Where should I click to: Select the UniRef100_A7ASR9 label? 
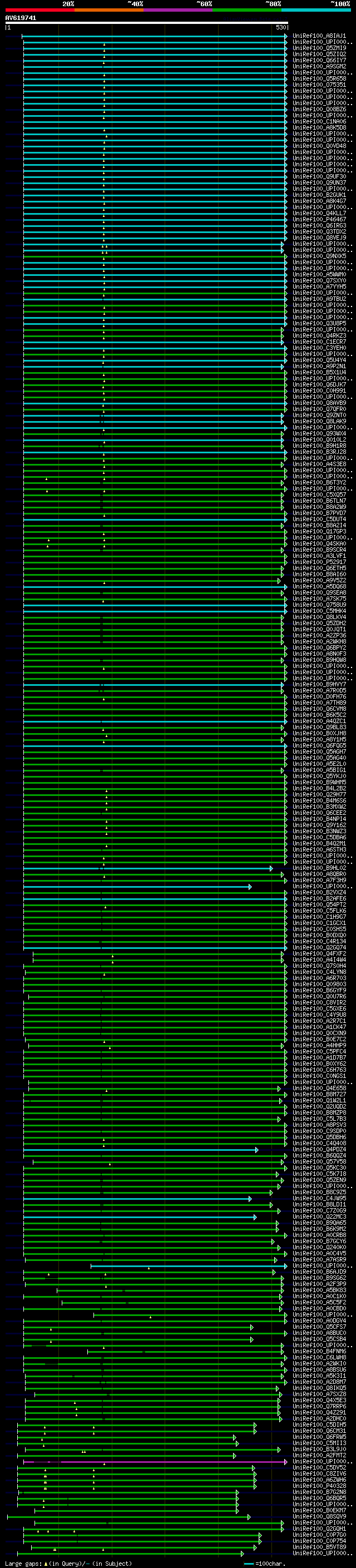click(319, 1259)
